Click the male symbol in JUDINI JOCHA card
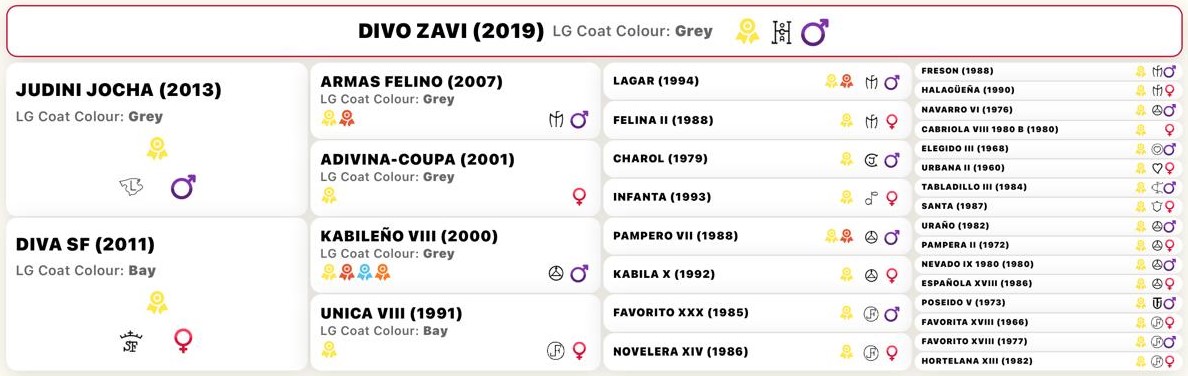1188x376 pixels. pyautogui.click(x=183, y=186)
